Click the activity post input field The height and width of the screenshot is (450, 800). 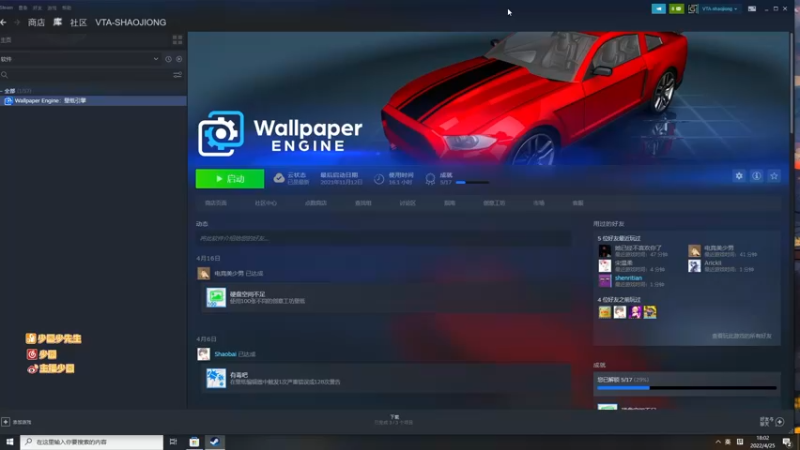click(383, 238)
